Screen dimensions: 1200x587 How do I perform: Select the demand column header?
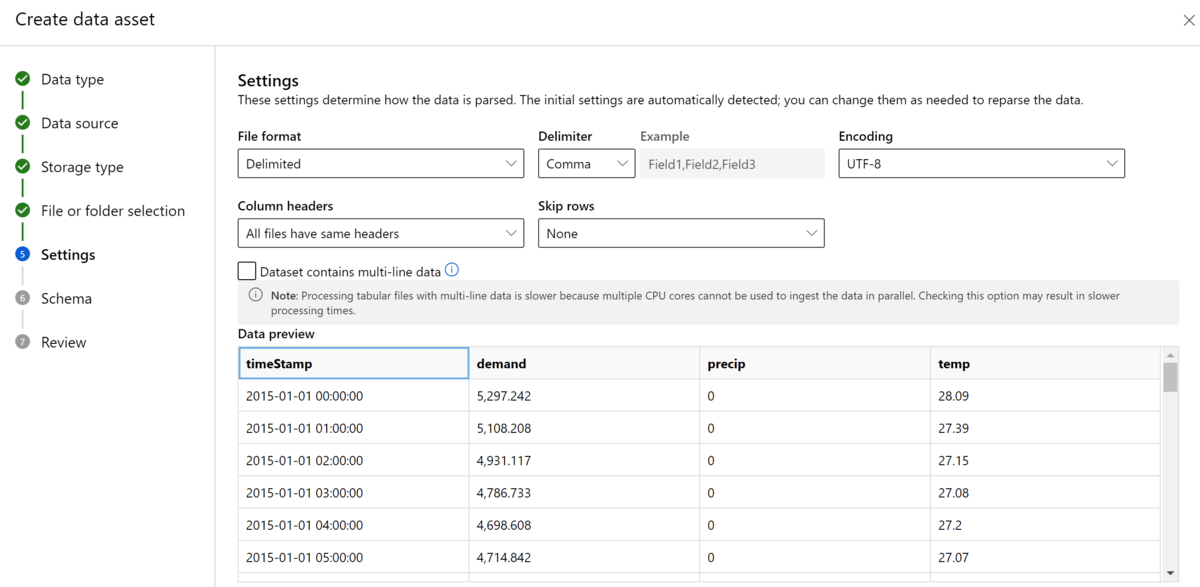tap(583, 364)
